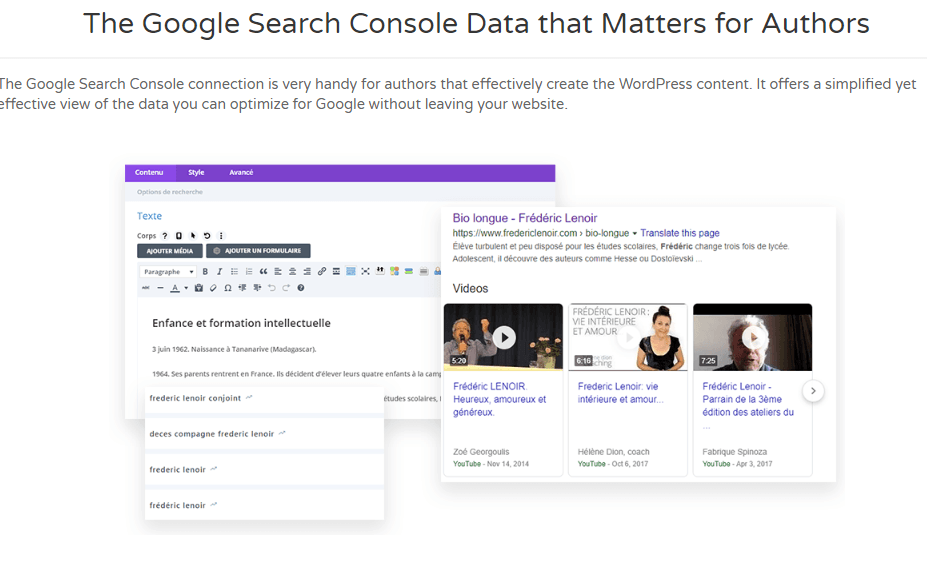This screenshot has width=927, height=561.
Task: Toggle italic formatting in the editor
Action: [219, 271]
